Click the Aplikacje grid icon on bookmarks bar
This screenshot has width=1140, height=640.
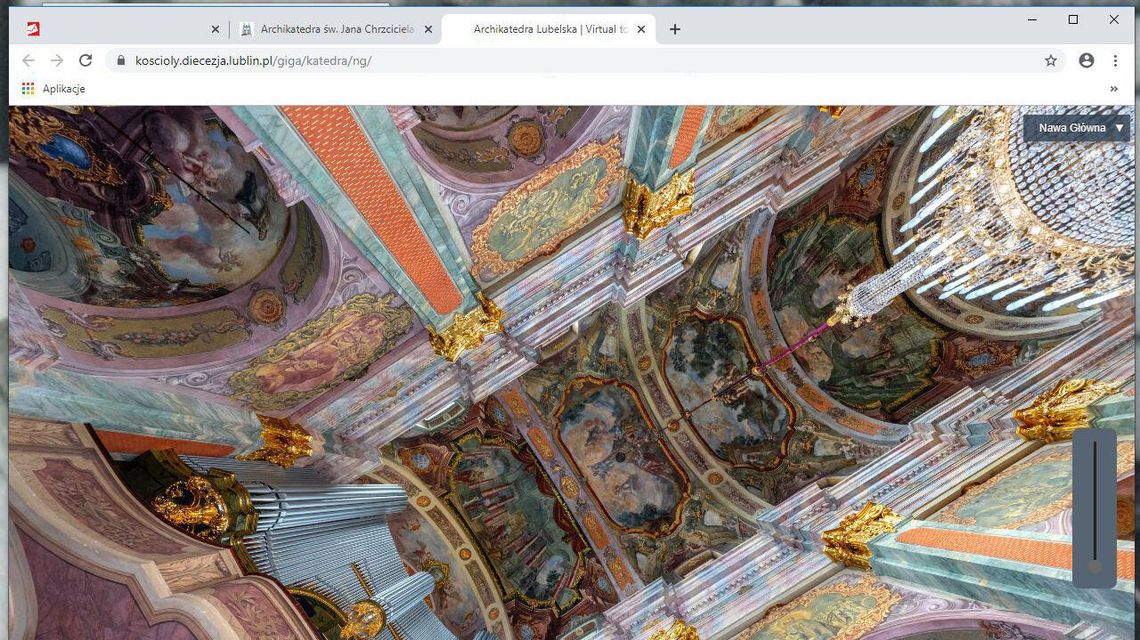tap(27, 88)
